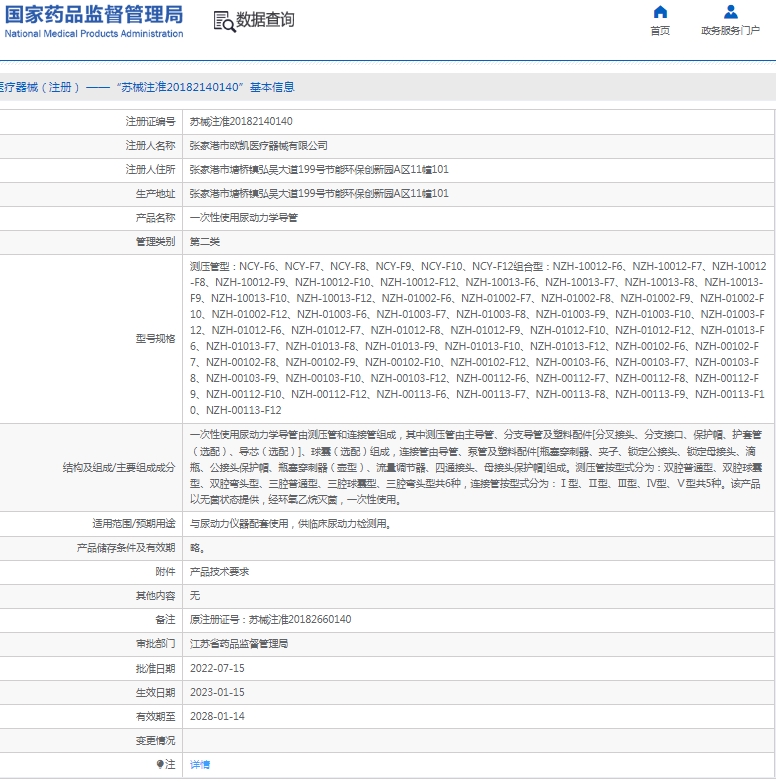This screenshot has width=776, height=782.
Task: Click the bulb icon beside 注
Action: click(x=160, y=764)
